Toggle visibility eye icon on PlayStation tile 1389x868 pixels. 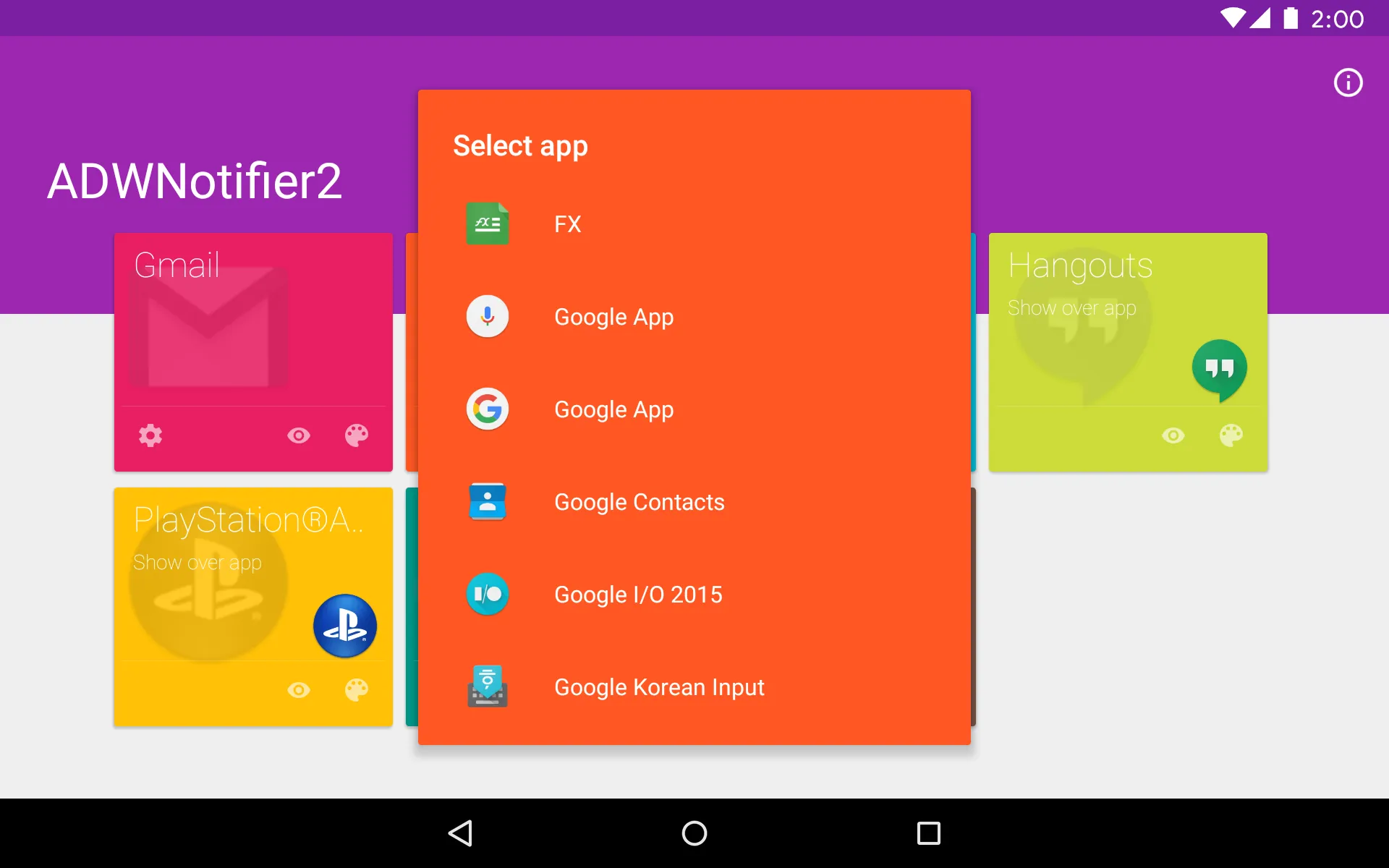pos(297,690)
